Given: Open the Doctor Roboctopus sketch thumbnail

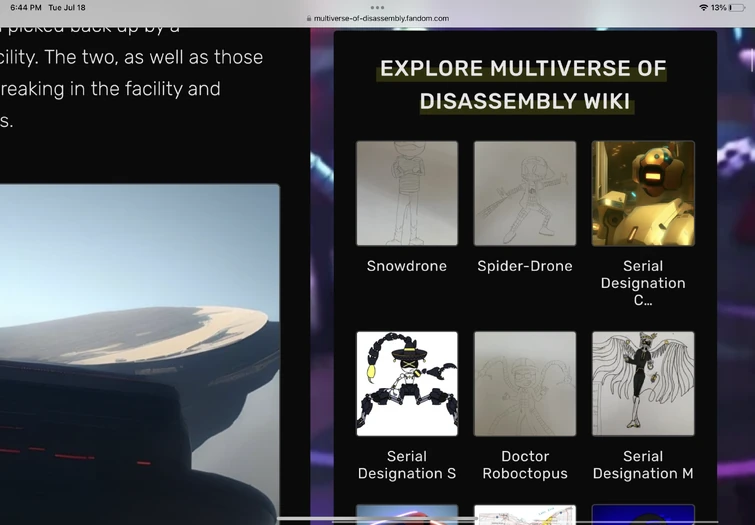Looking at the screenshot, I should coord(525,383).
